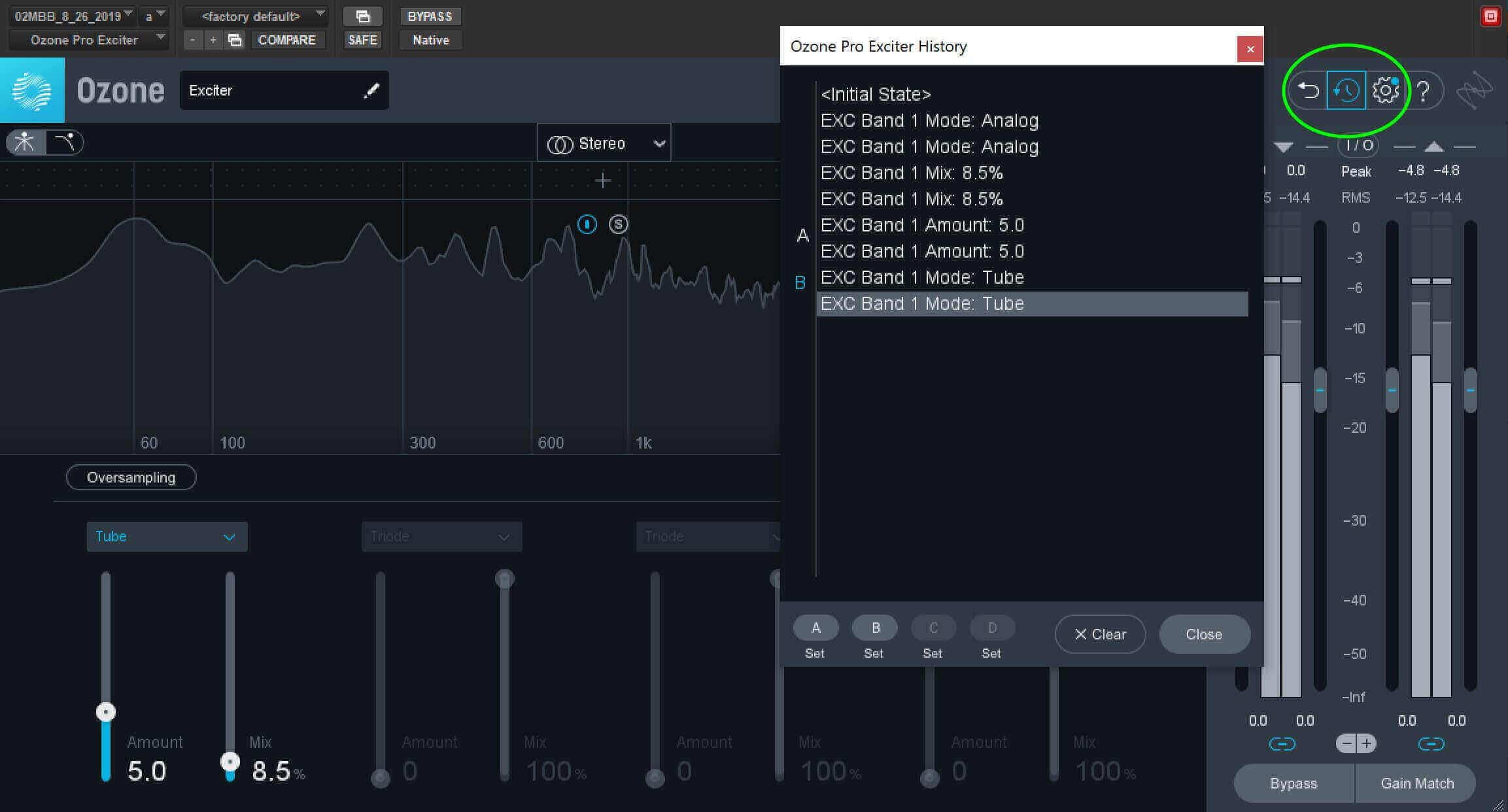
Task: Click the band bypass power icon
Action: tap(587, 224)
